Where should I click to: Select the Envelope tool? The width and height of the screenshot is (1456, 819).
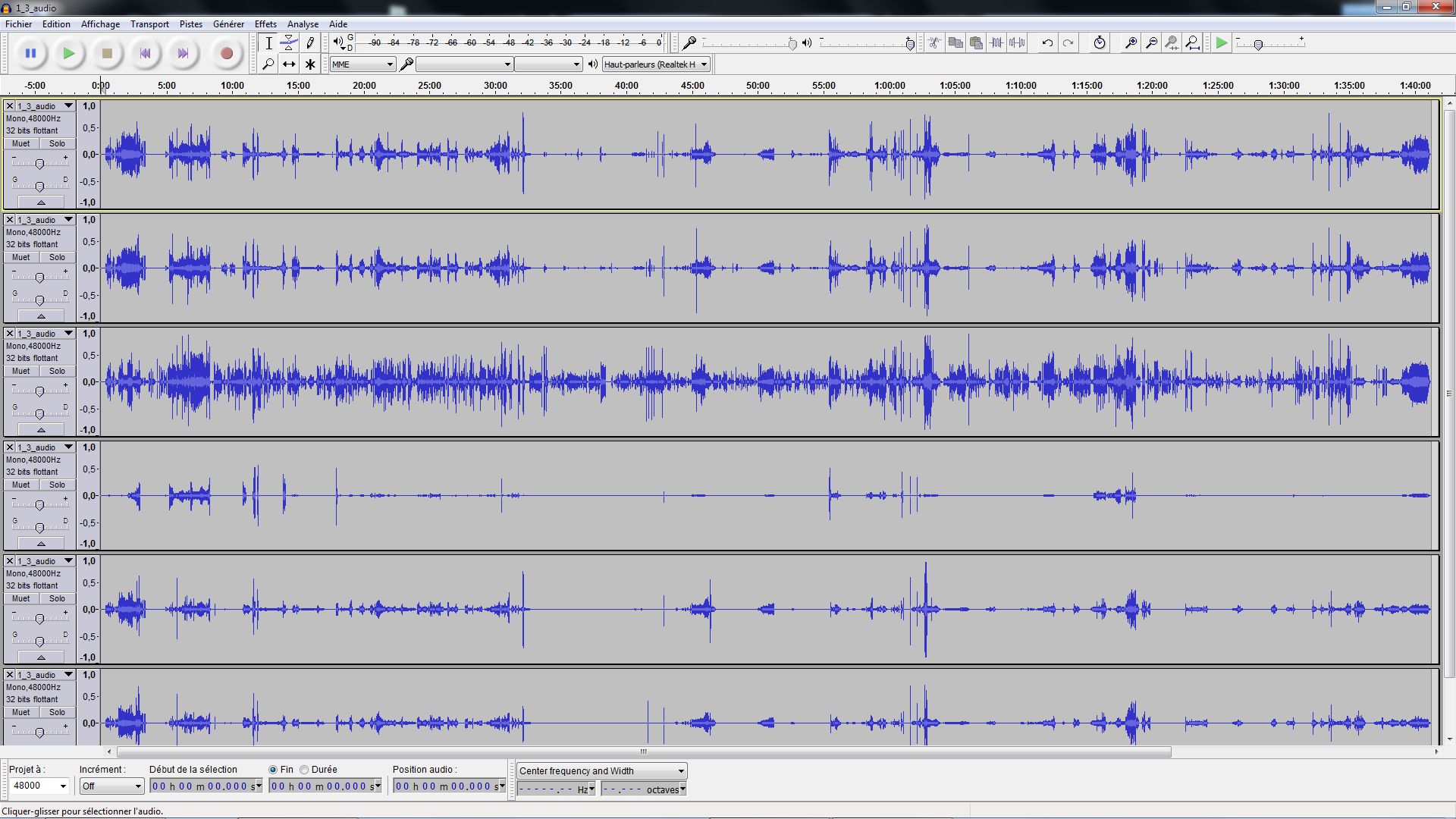pyautogui.click(x=289, y=43)
